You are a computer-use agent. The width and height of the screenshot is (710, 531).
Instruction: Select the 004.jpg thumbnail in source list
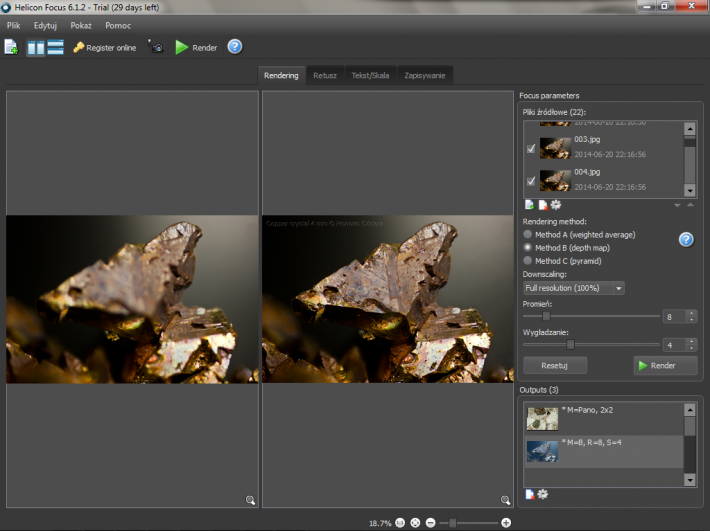click(x=555, y=180)
